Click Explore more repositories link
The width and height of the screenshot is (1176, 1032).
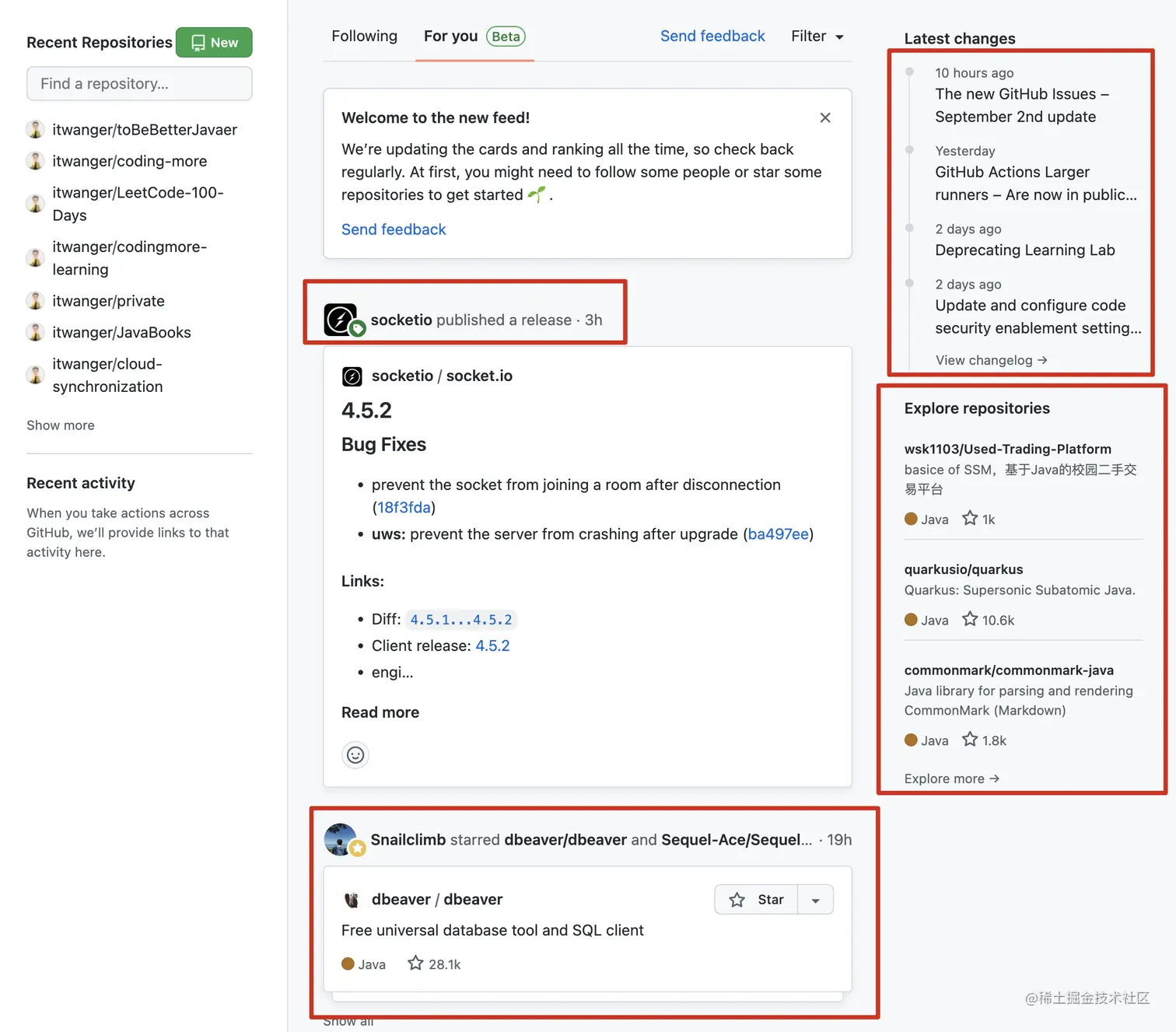[x=952, y=778]
